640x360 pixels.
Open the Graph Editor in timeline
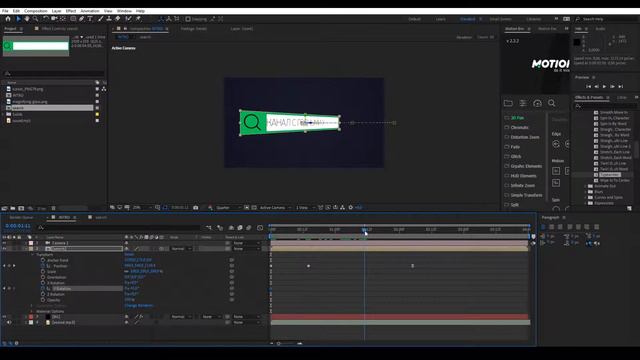click(x=260, y=228)
